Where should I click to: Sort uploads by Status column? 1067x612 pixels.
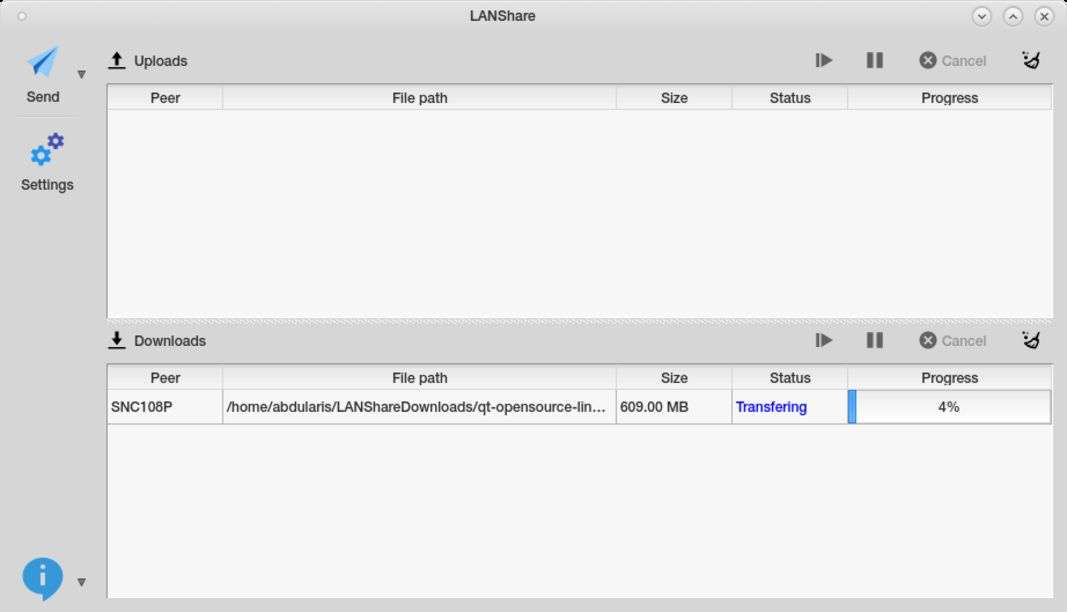click(790, 97)
